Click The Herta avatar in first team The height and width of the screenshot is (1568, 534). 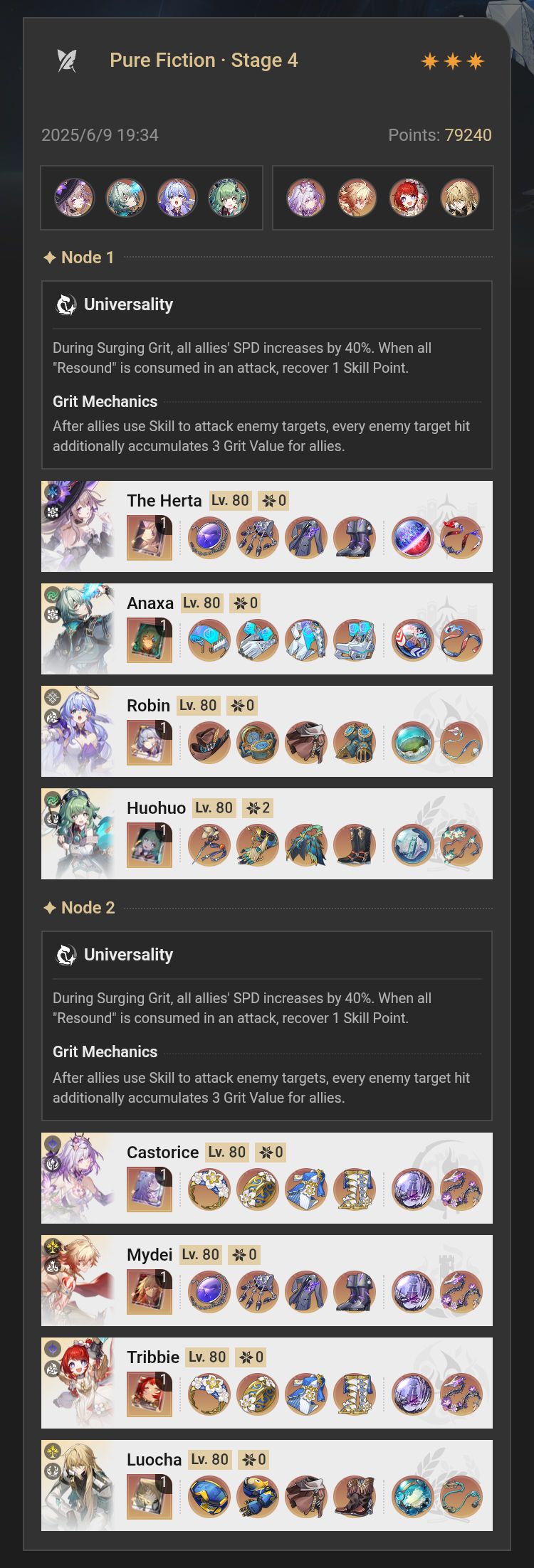click(x=75, y=198)
